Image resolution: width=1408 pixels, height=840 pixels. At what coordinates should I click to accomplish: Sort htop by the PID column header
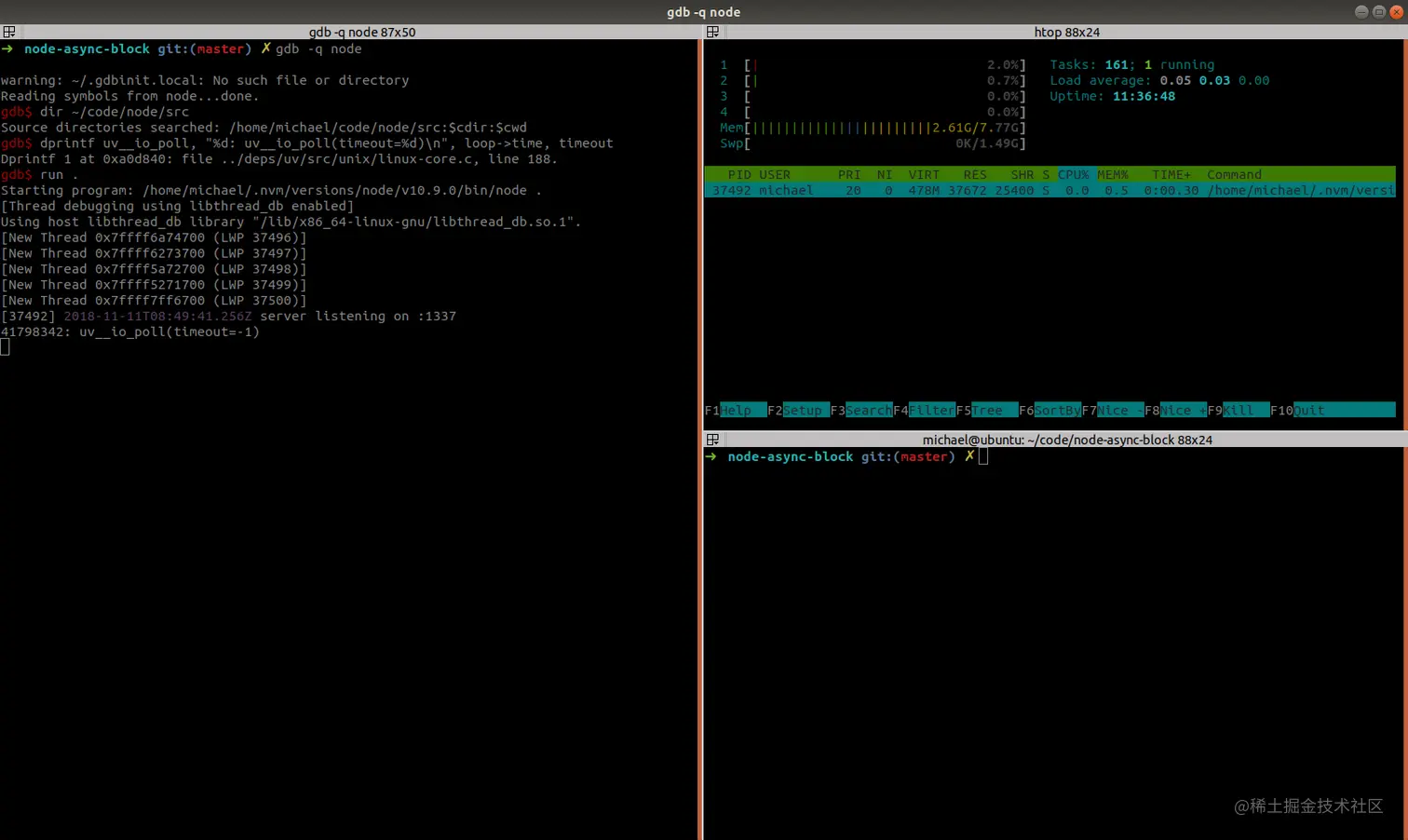pos(739,175)
